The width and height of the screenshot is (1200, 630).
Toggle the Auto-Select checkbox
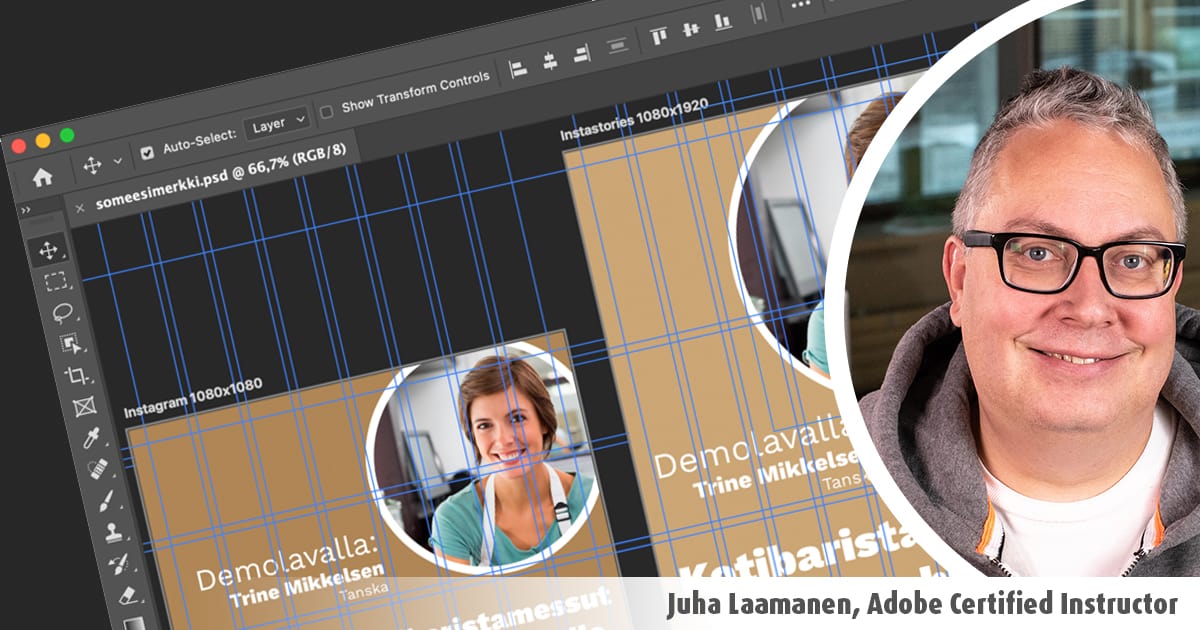[148, 152]
